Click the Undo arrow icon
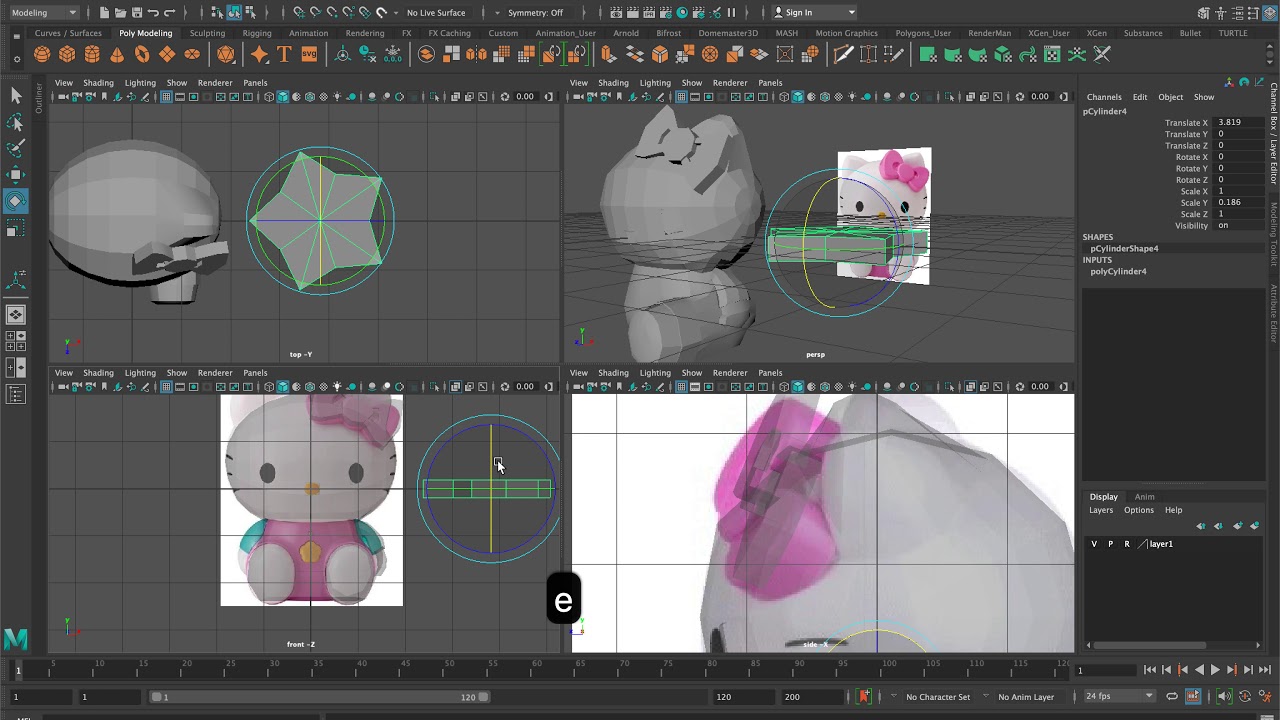 (x=153, y=12)
